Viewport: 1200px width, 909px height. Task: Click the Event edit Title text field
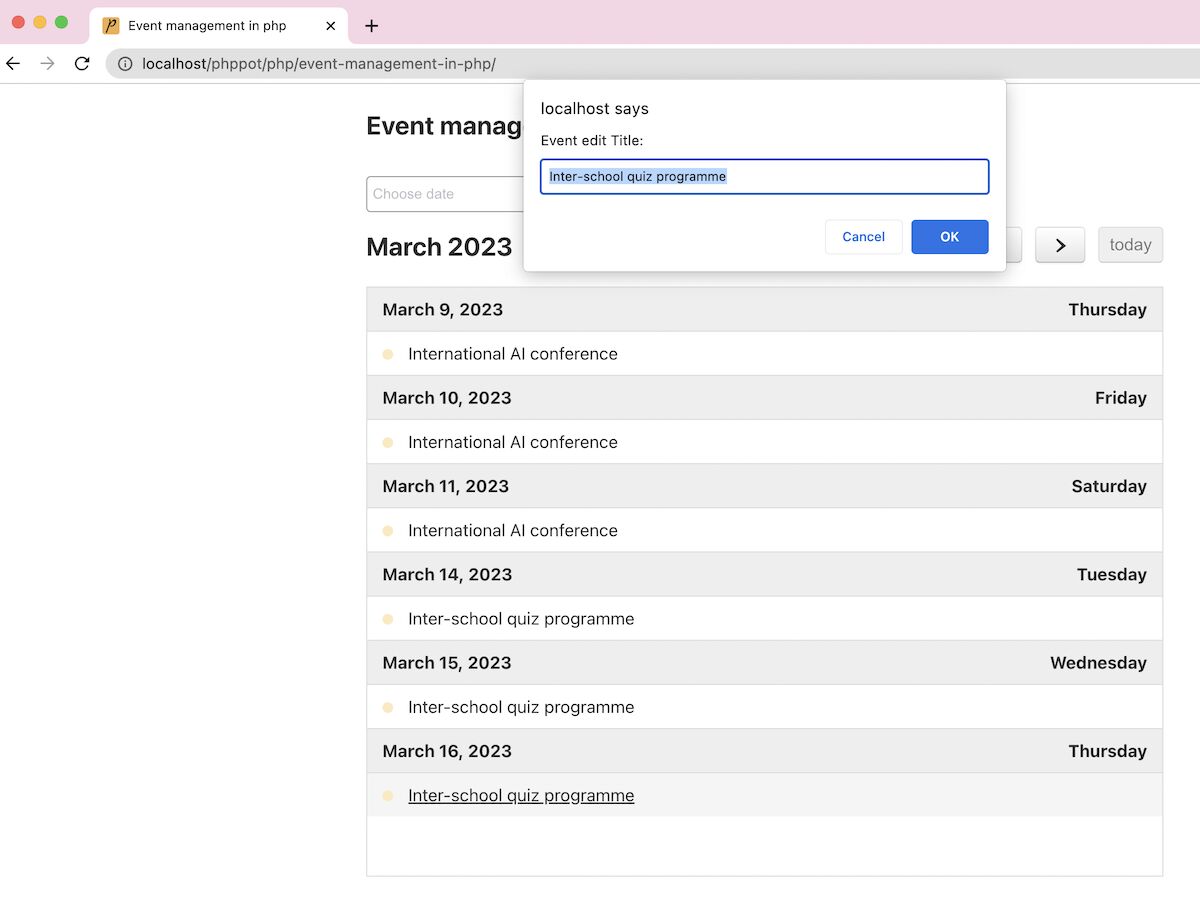click(764, 177)
